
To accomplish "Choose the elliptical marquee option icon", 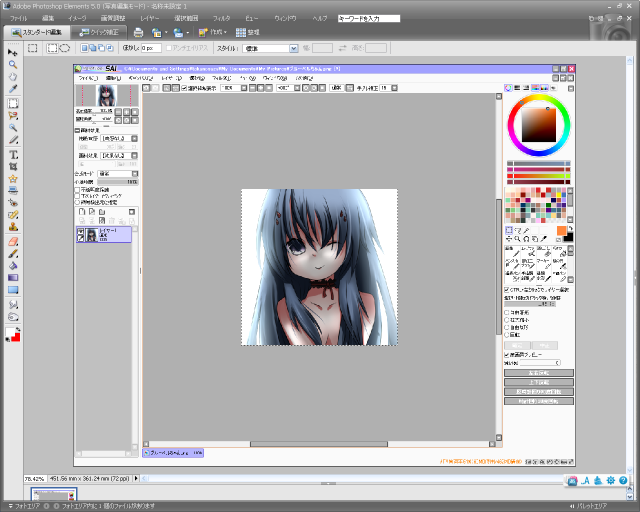I will tap(64, 48).
